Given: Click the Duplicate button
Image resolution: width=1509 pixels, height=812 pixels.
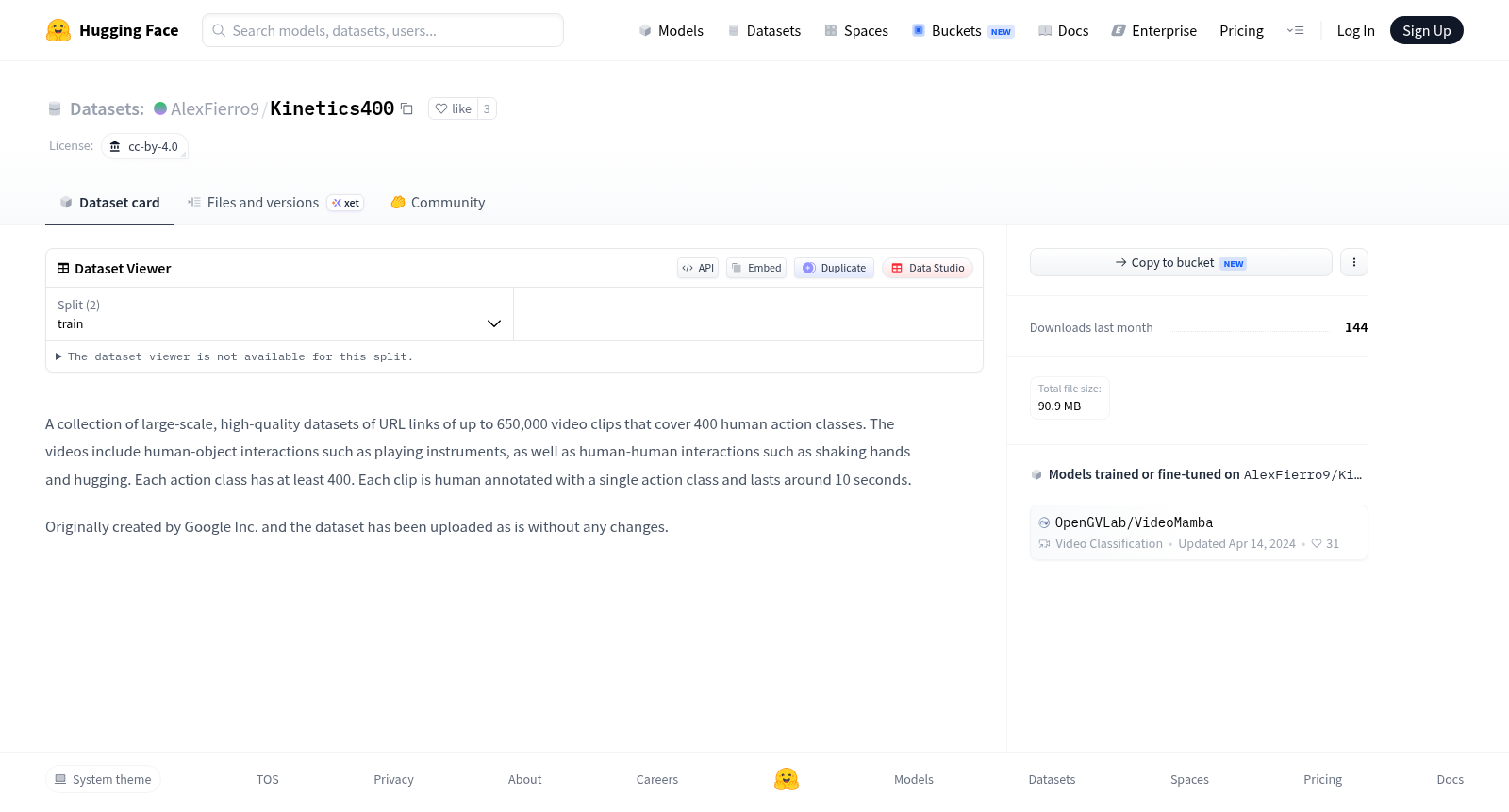Looking at the screenshot, I should [x=834, y=268].
